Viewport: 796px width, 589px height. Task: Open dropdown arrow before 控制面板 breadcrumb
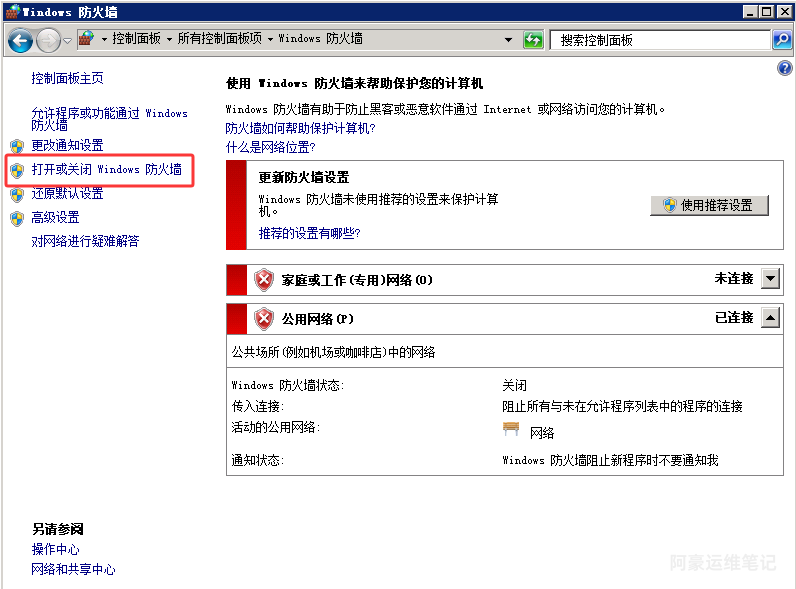(x=104, y=39)
